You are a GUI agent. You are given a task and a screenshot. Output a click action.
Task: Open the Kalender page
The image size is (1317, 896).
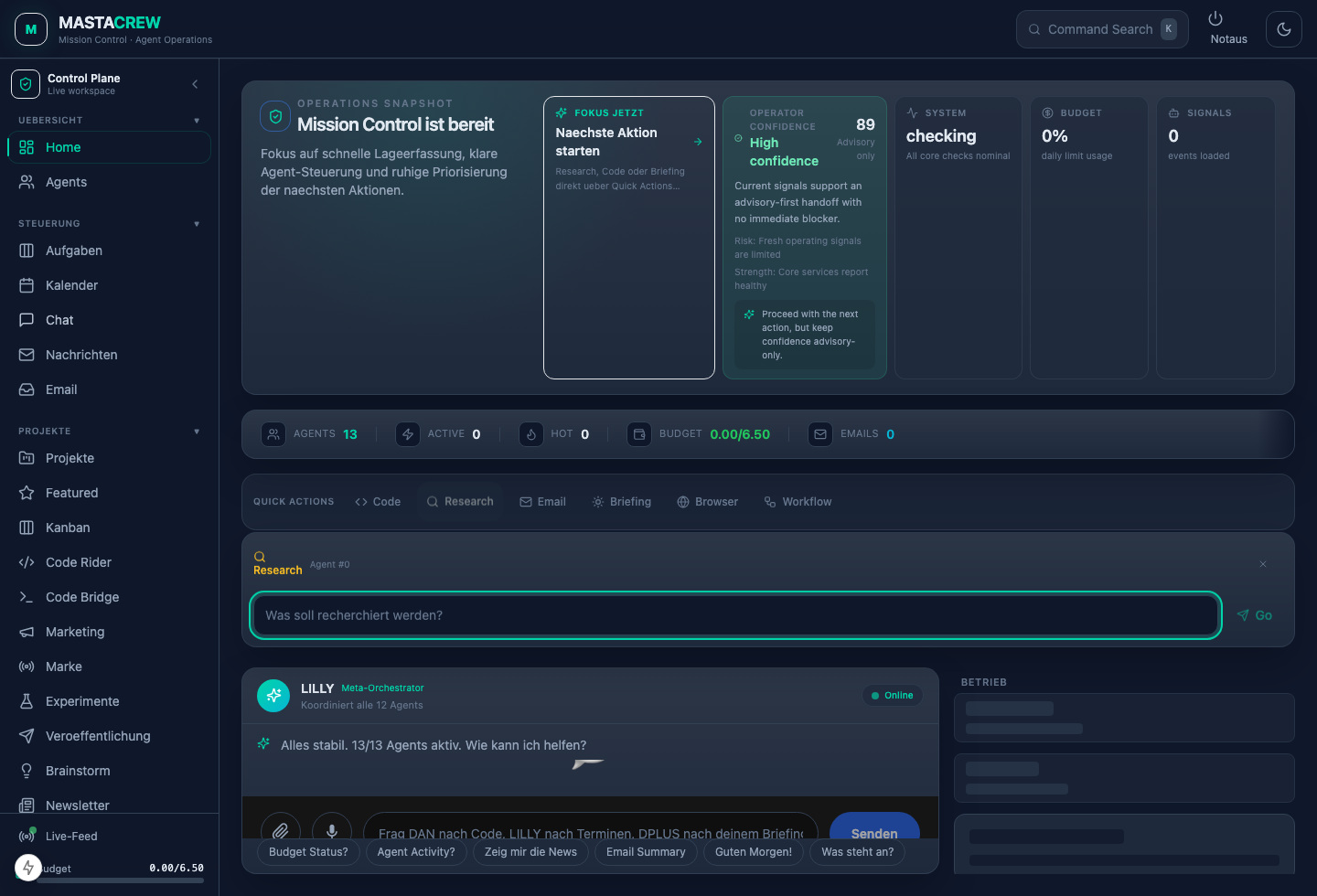click(x=110, y=285)
